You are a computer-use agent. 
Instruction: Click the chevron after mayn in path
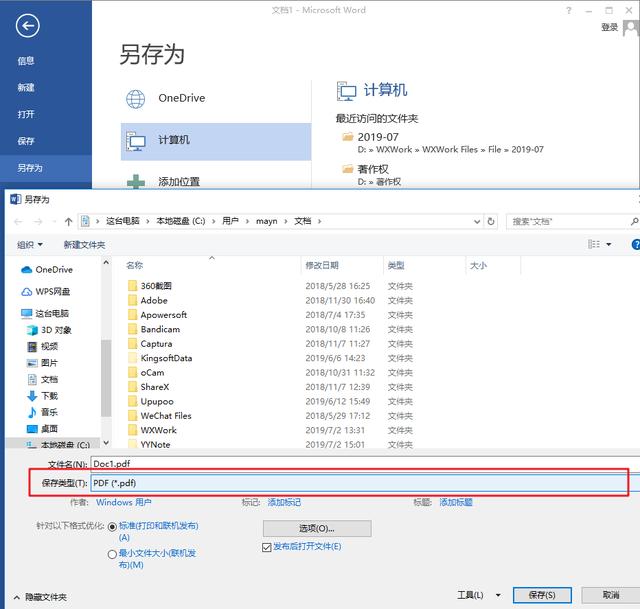[286, 221]
